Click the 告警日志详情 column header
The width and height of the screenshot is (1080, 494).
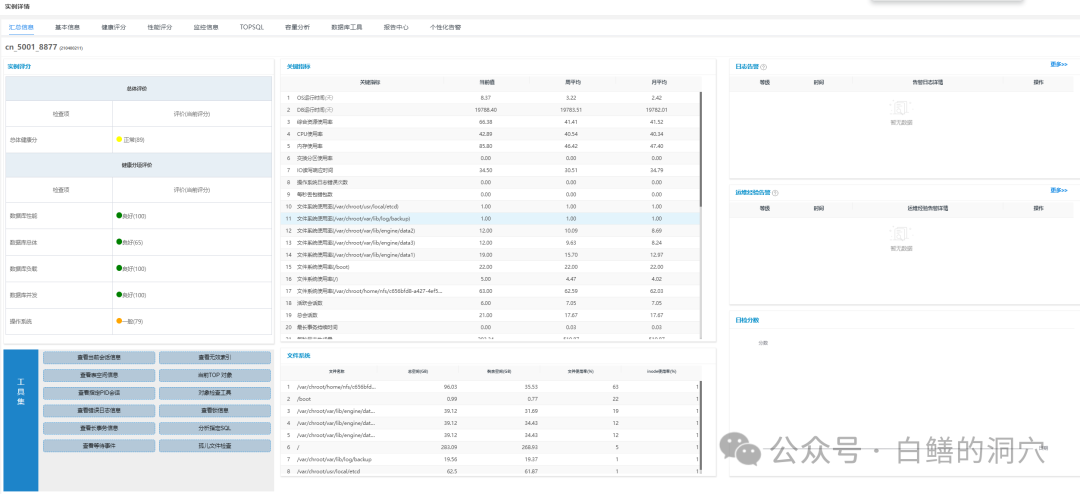[928, 83]
